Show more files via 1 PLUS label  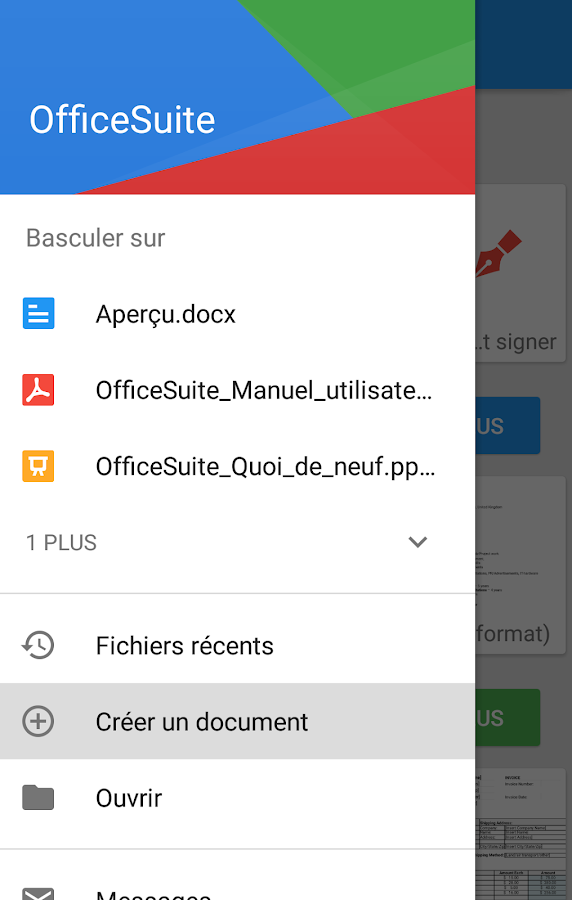click(x=61, y=542)
